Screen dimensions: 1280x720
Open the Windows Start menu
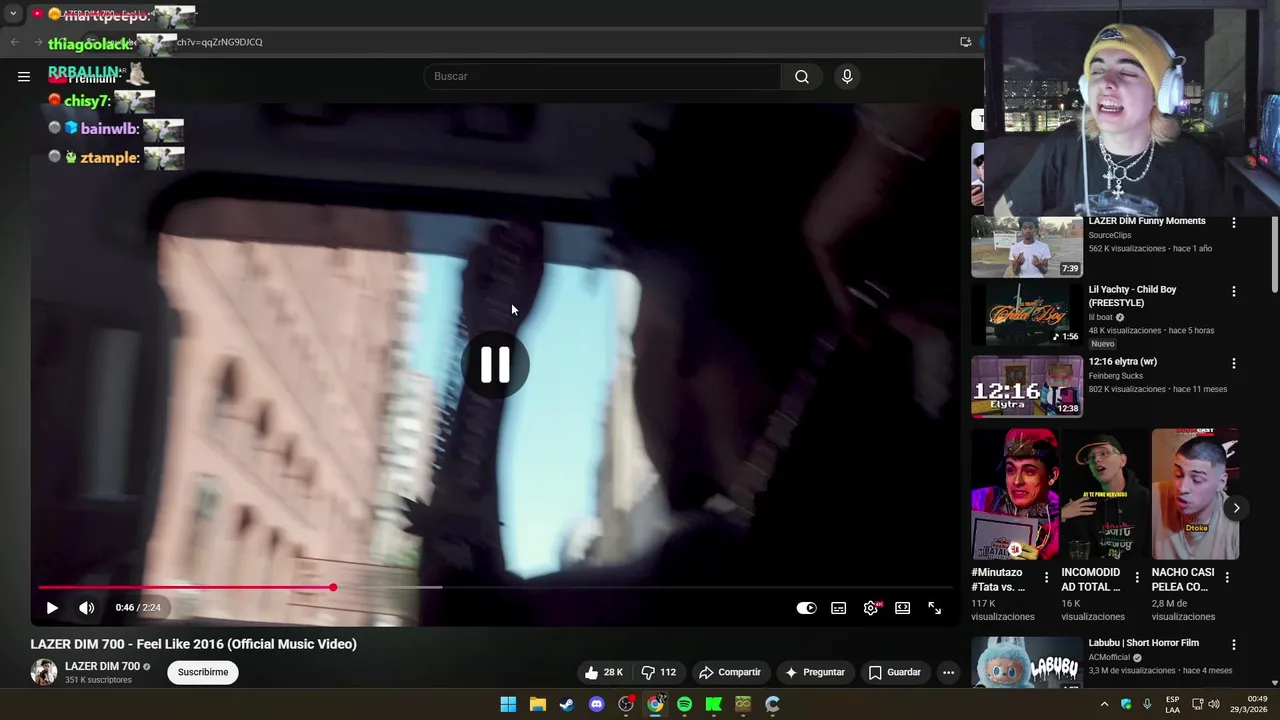pos(508,704)
